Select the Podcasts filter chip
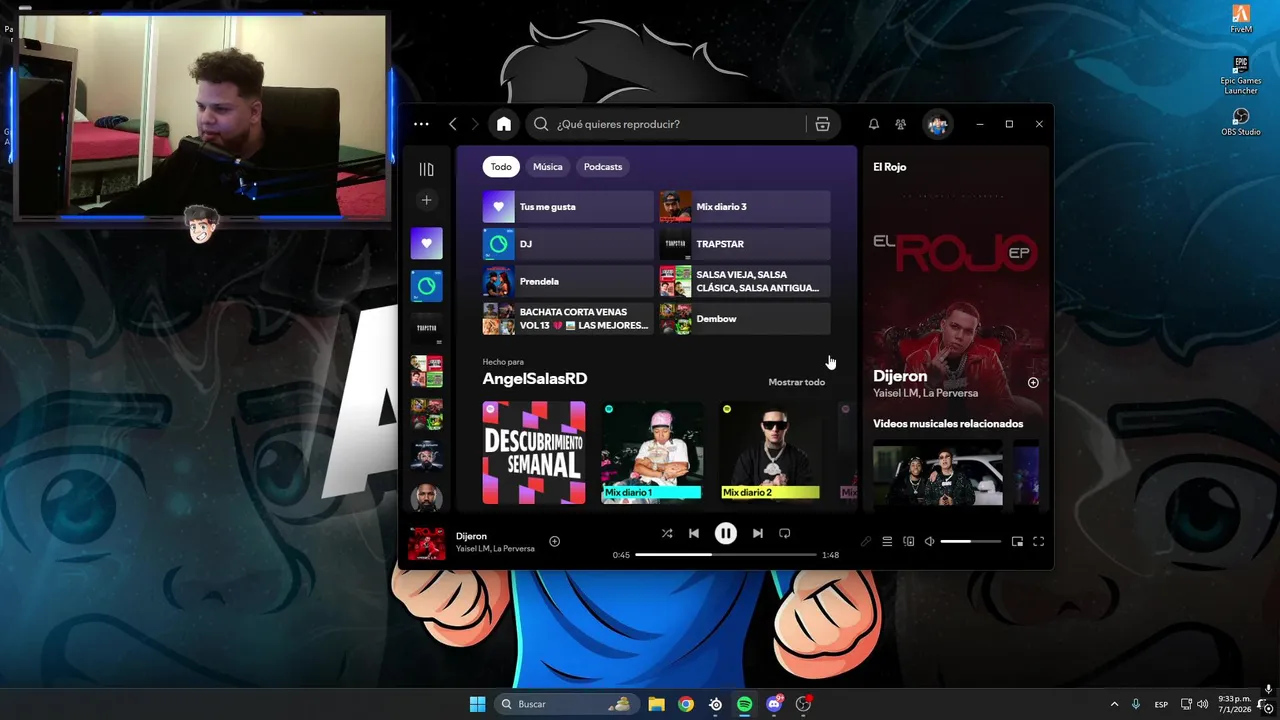The image size is (1280, 720). [x=603, y=167]
